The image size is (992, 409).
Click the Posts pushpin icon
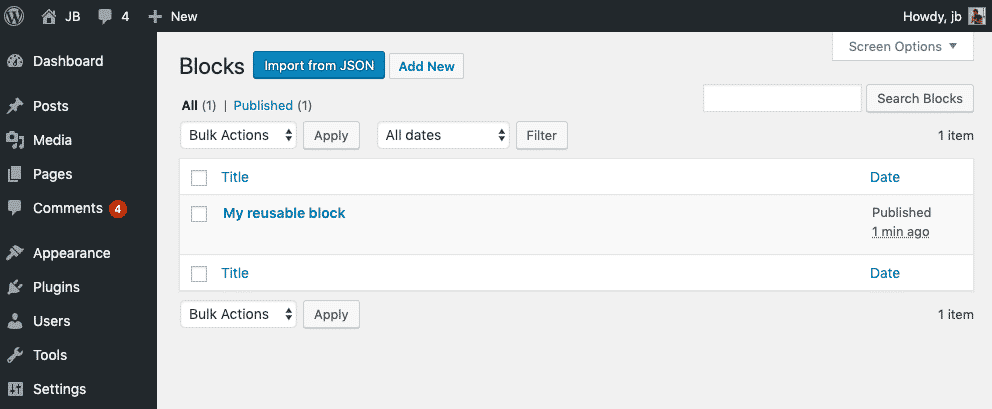pyautogui.click(x=15, y=106)
